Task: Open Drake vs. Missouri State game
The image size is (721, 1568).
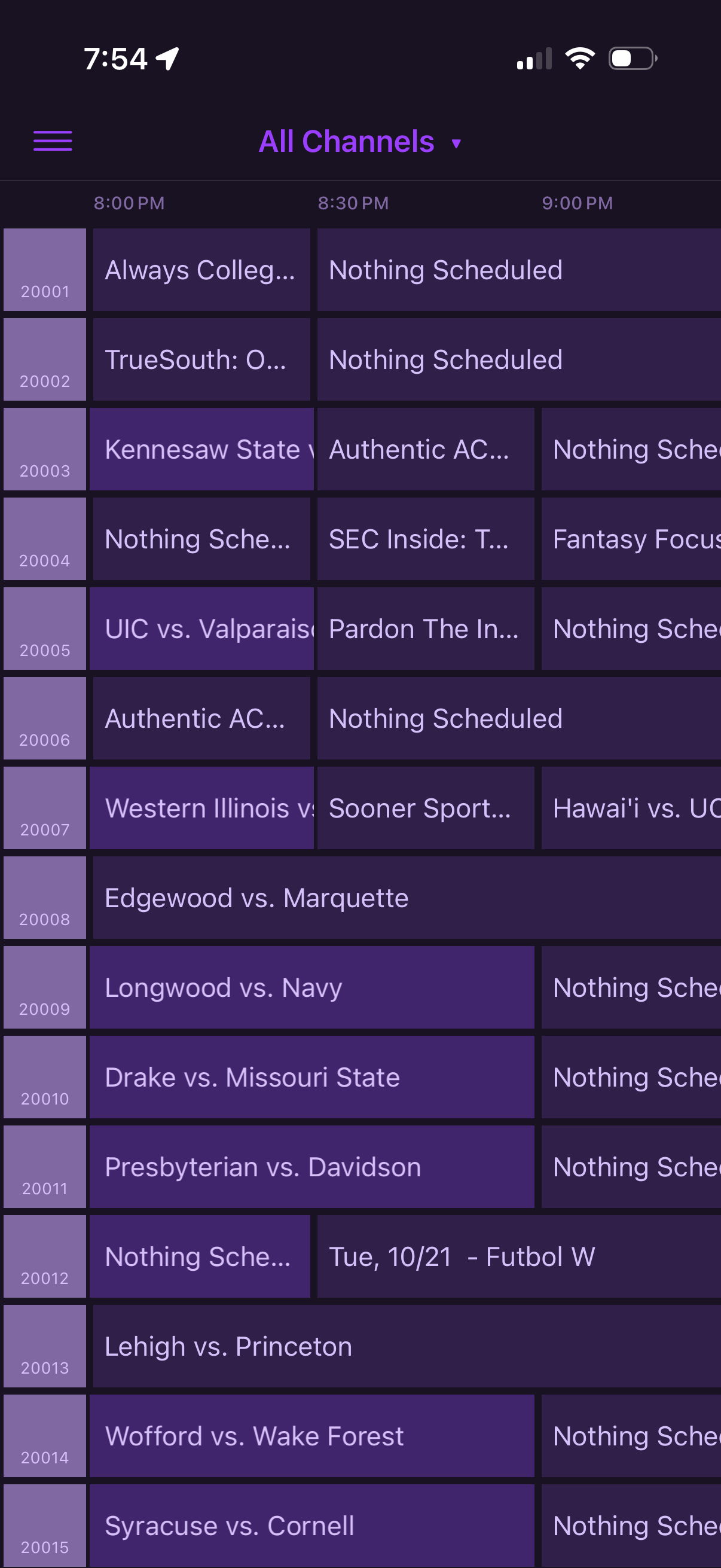Action: click(x=311, y=1078)
